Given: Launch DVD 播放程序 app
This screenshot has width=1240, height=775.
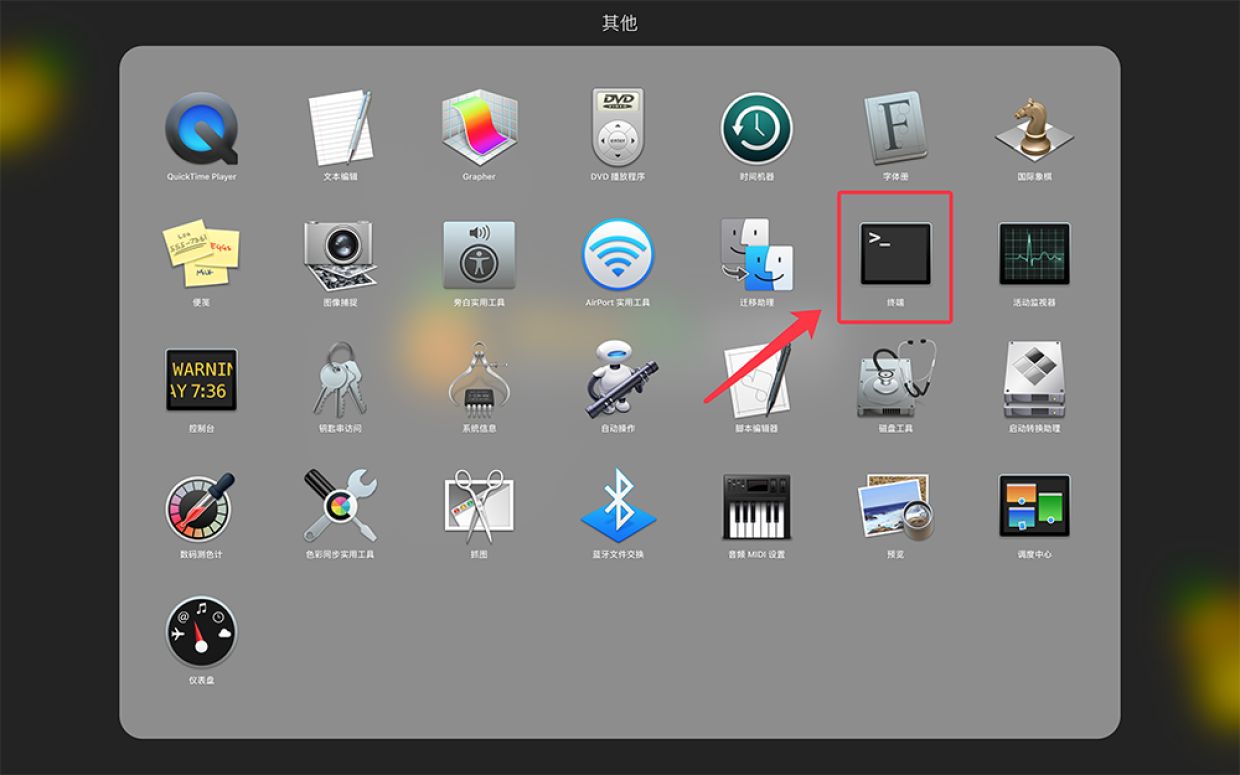Looking at the screenshot, I should click(618, 129).
